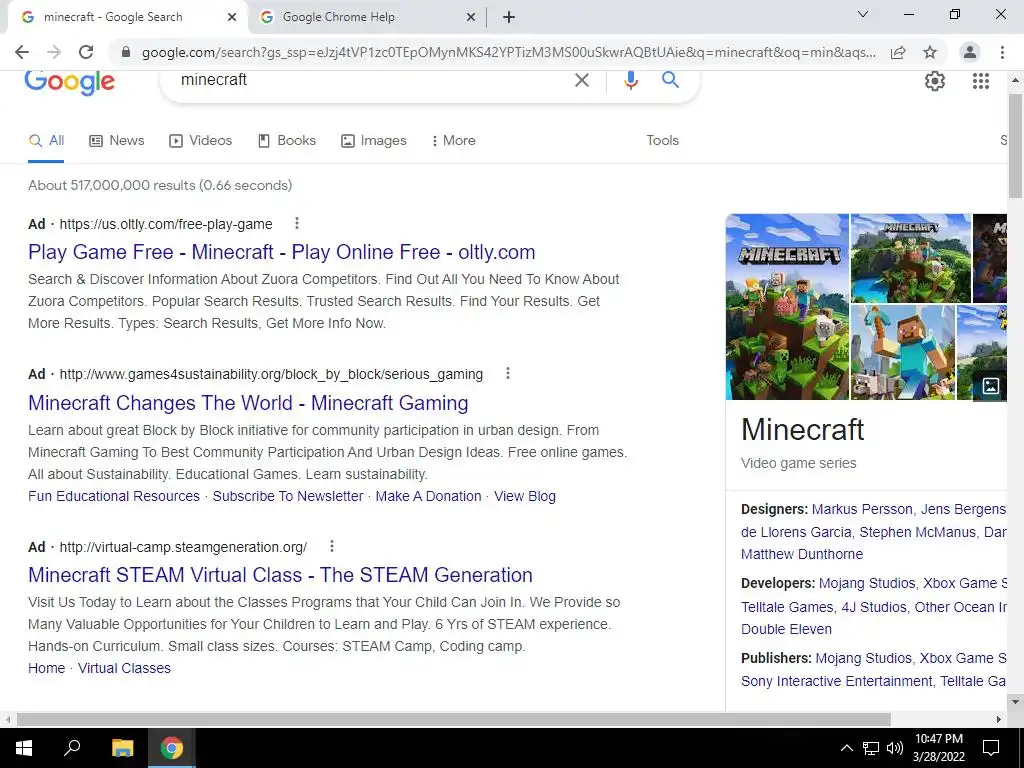Open options for games4sustainability ad
The width and height of the screenshot is (1024, 768).
[507, 374]
